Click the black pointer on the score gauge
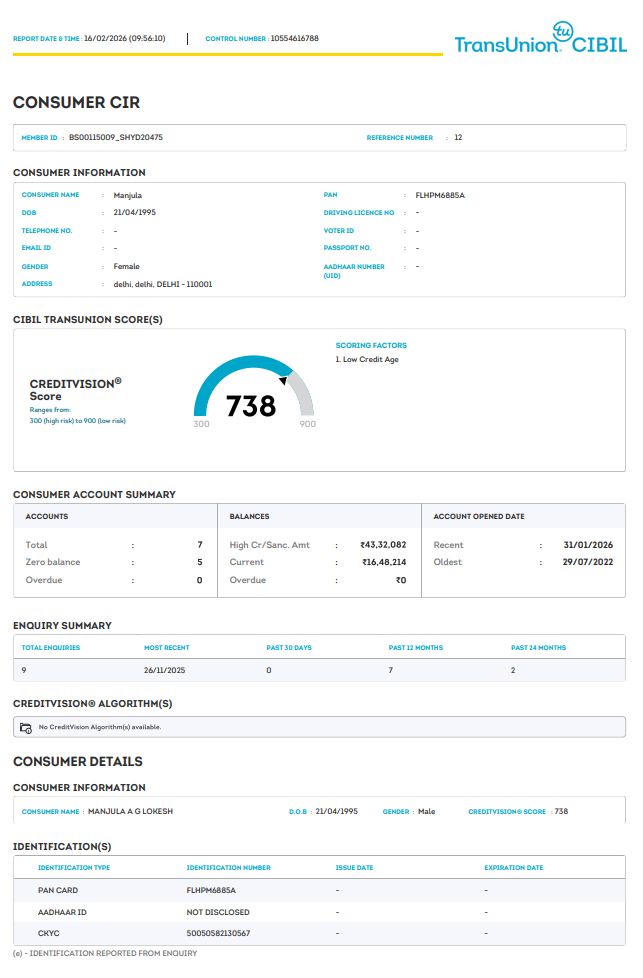Viewport: 643px width, 978px height. (x=285, y=379)
